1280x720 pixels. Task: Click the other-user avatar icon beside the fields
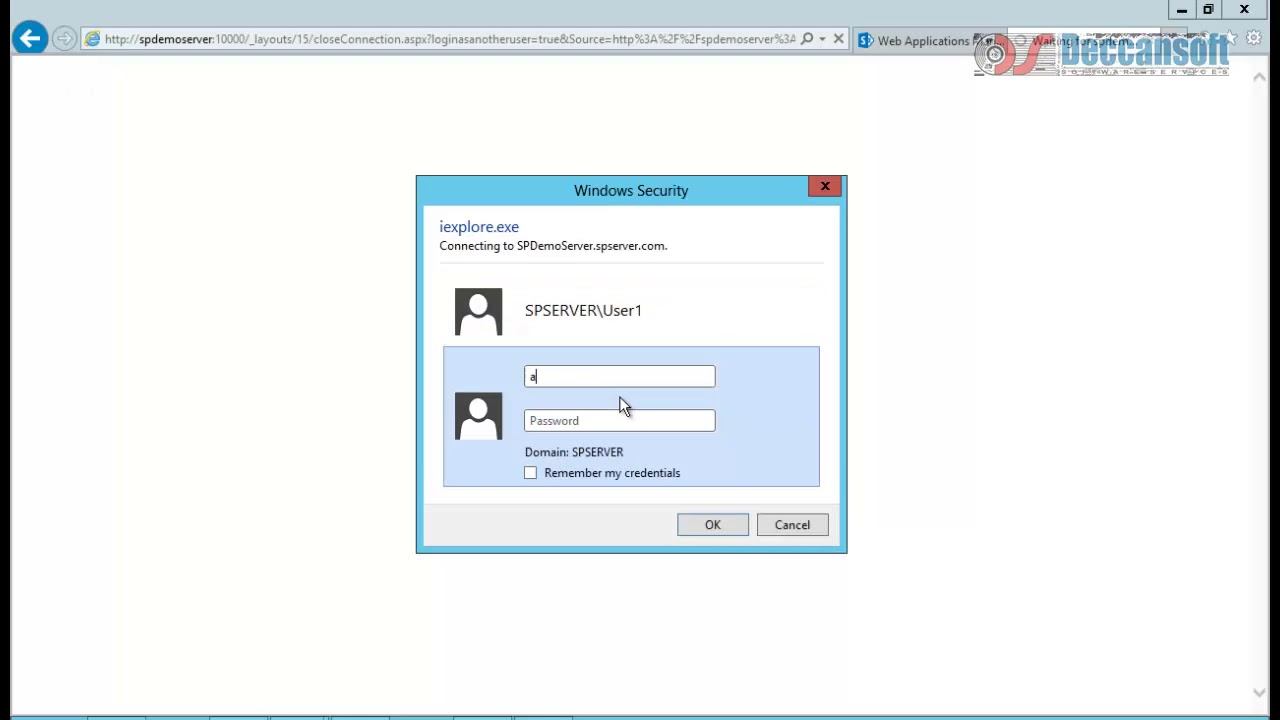click(x=478, y=417)
